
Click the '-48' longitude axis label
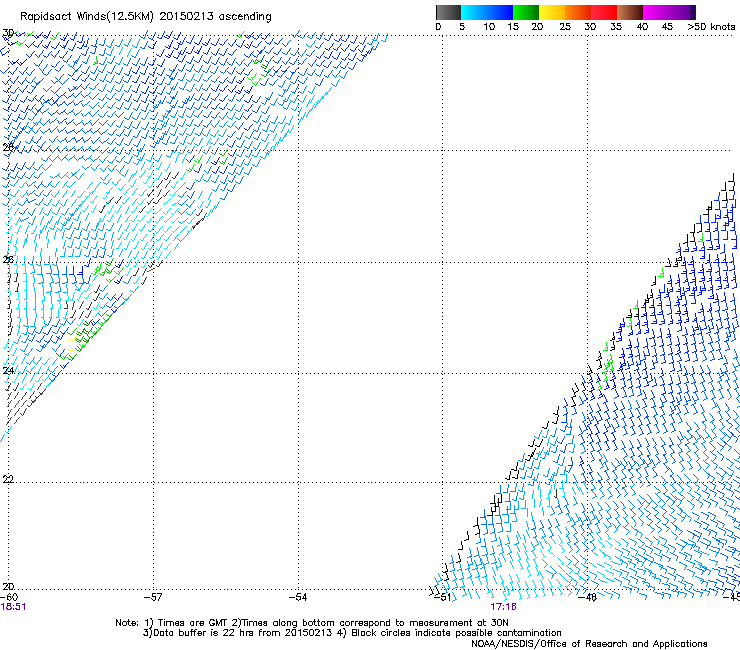587,597
